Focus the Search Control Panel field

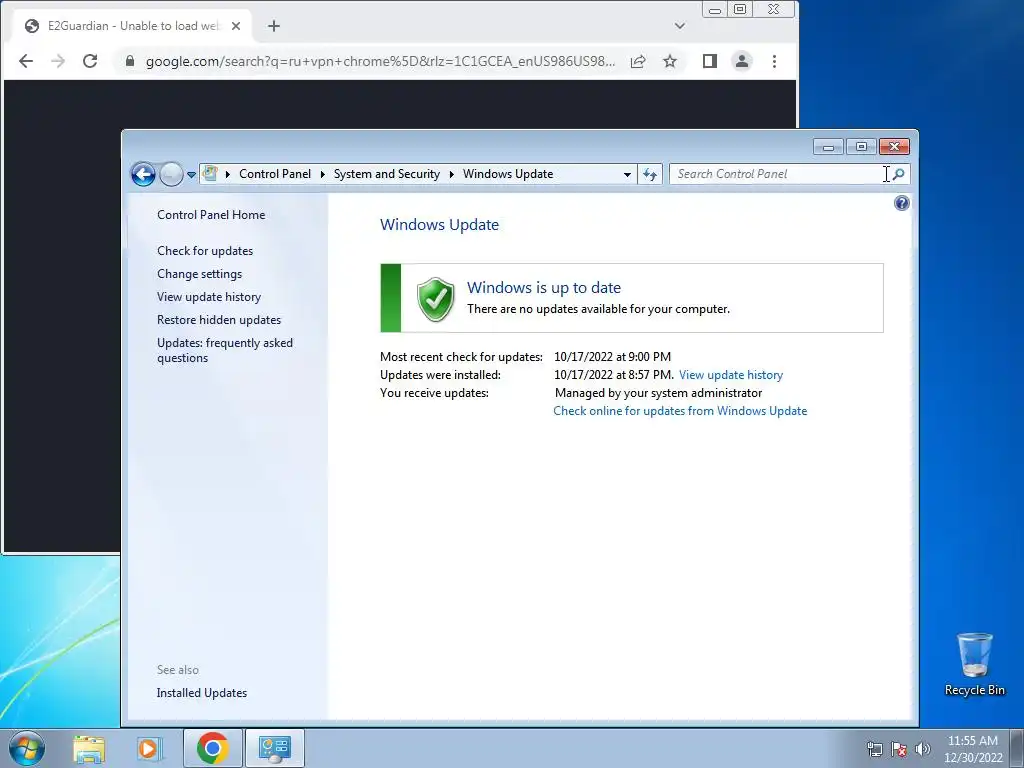click(x=777, y=174)
